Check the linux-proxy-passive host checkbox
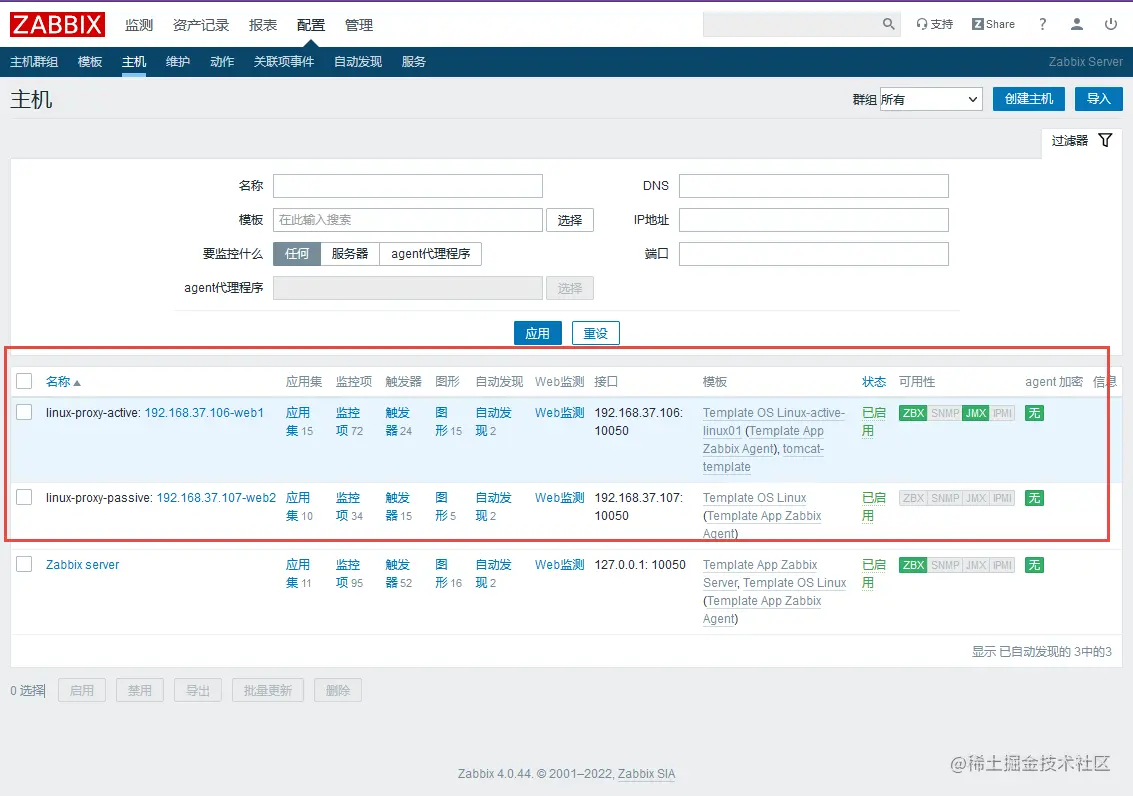Screen dimensions: 1133x796 (24, 497)
